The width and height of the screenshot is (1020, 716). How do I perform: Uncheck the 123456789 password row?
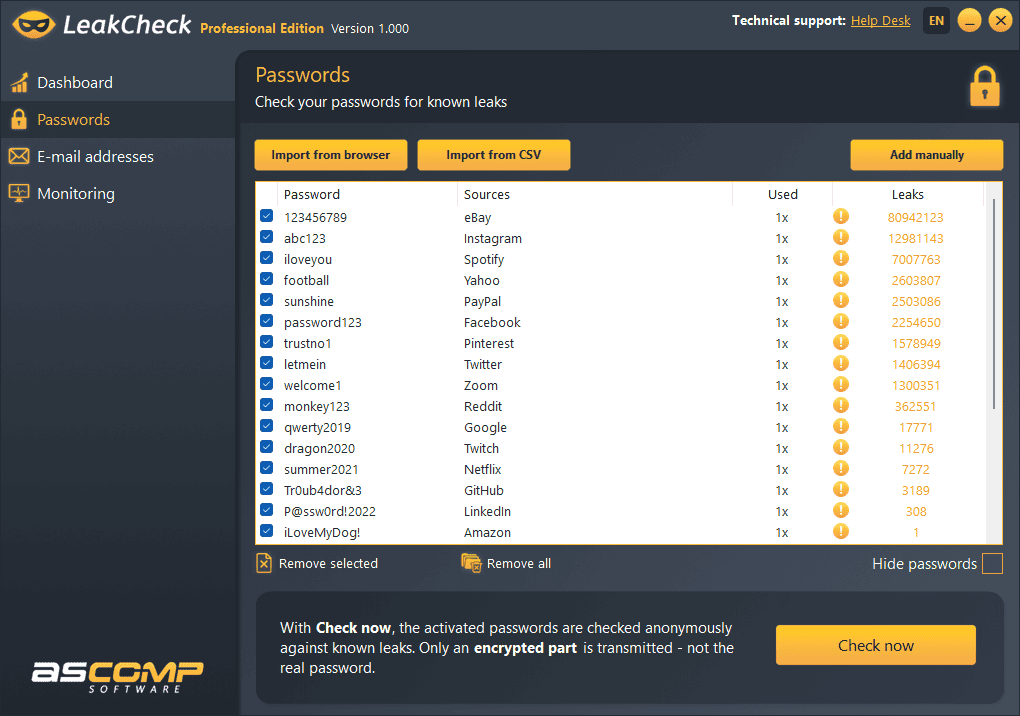(266, 215)
